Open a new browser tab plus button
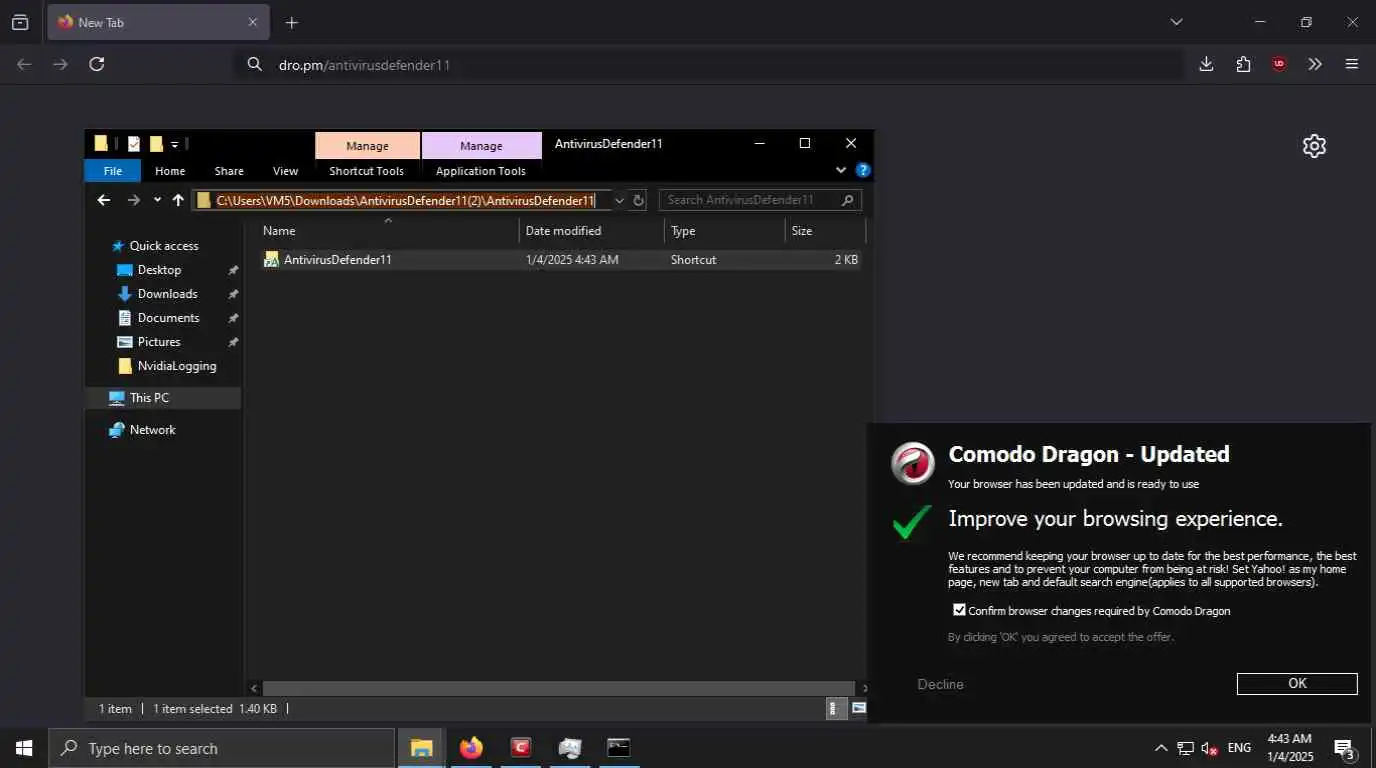 (292, 22)
